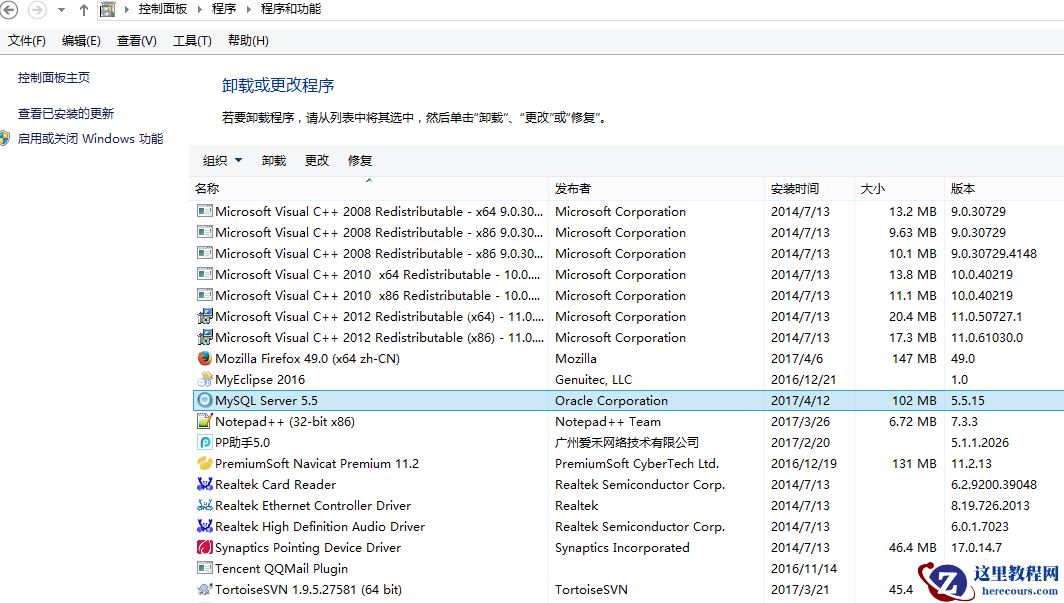Select PremiumSoft Navicat Premium 11.2
Image resolution: width=1064 pixels, height=603 pixels.
[317, 464]
